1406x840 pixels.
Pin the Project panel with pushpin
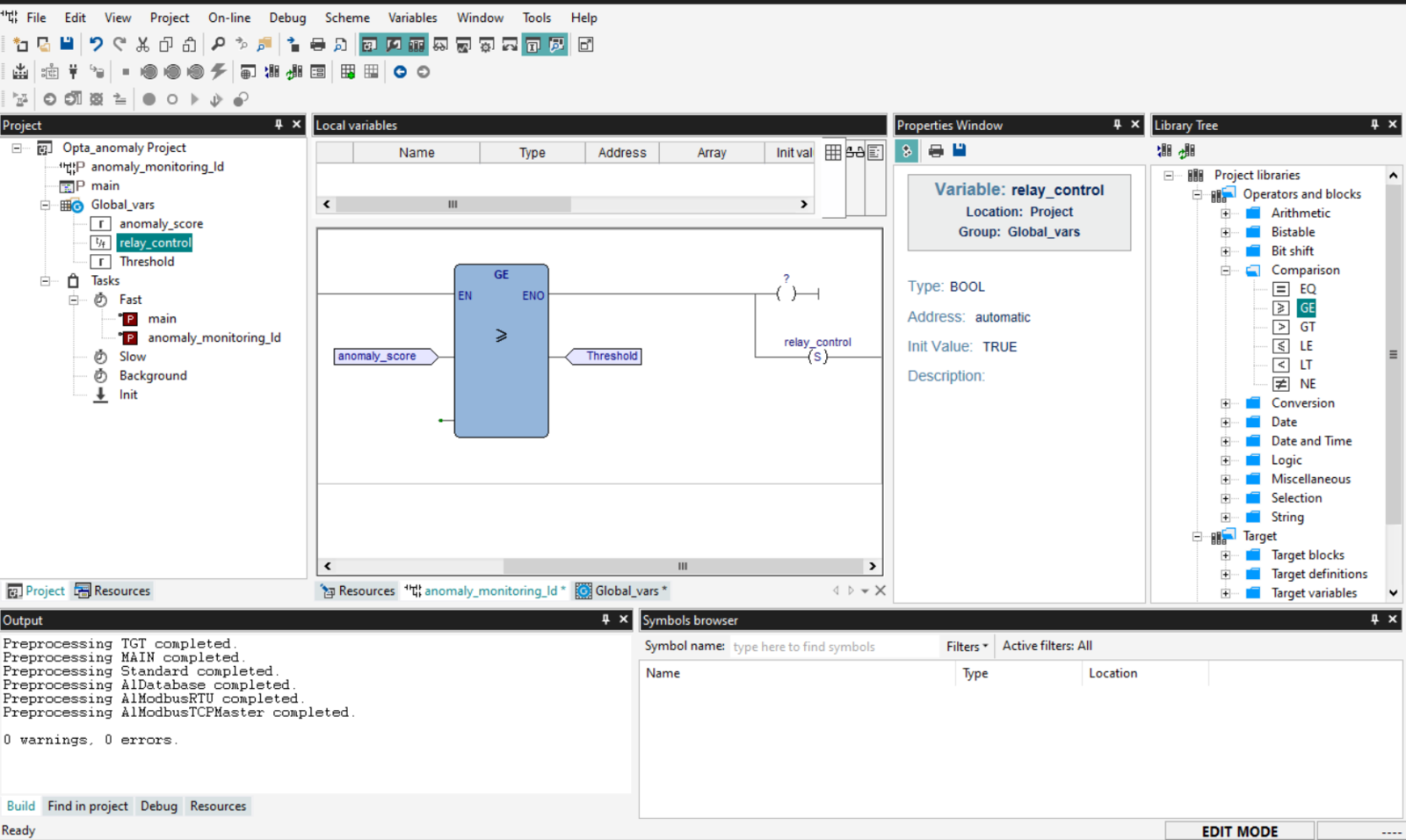pos(279,125)
